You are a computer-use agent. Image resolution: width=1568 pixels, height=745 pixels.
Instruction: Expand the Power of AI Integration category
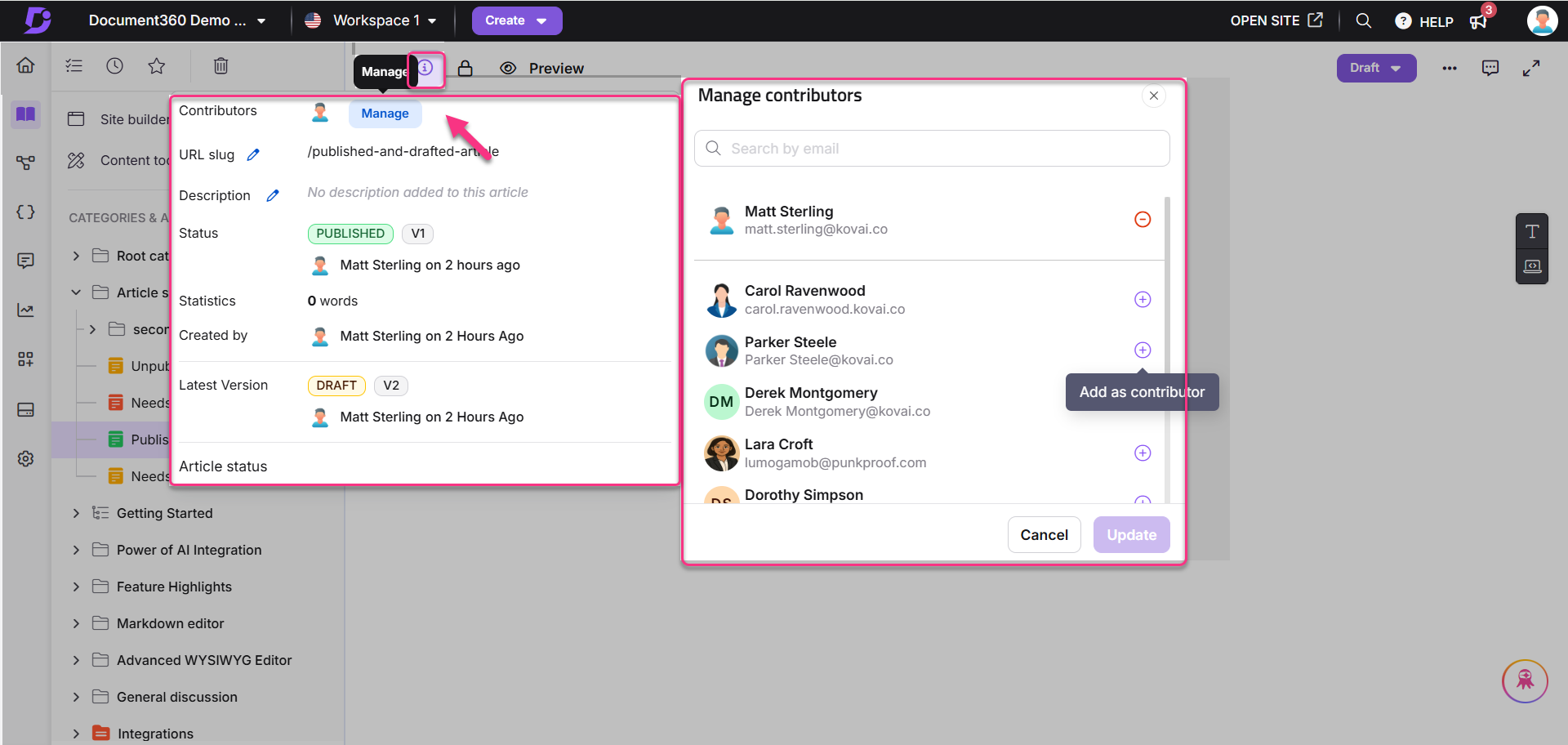76,550
